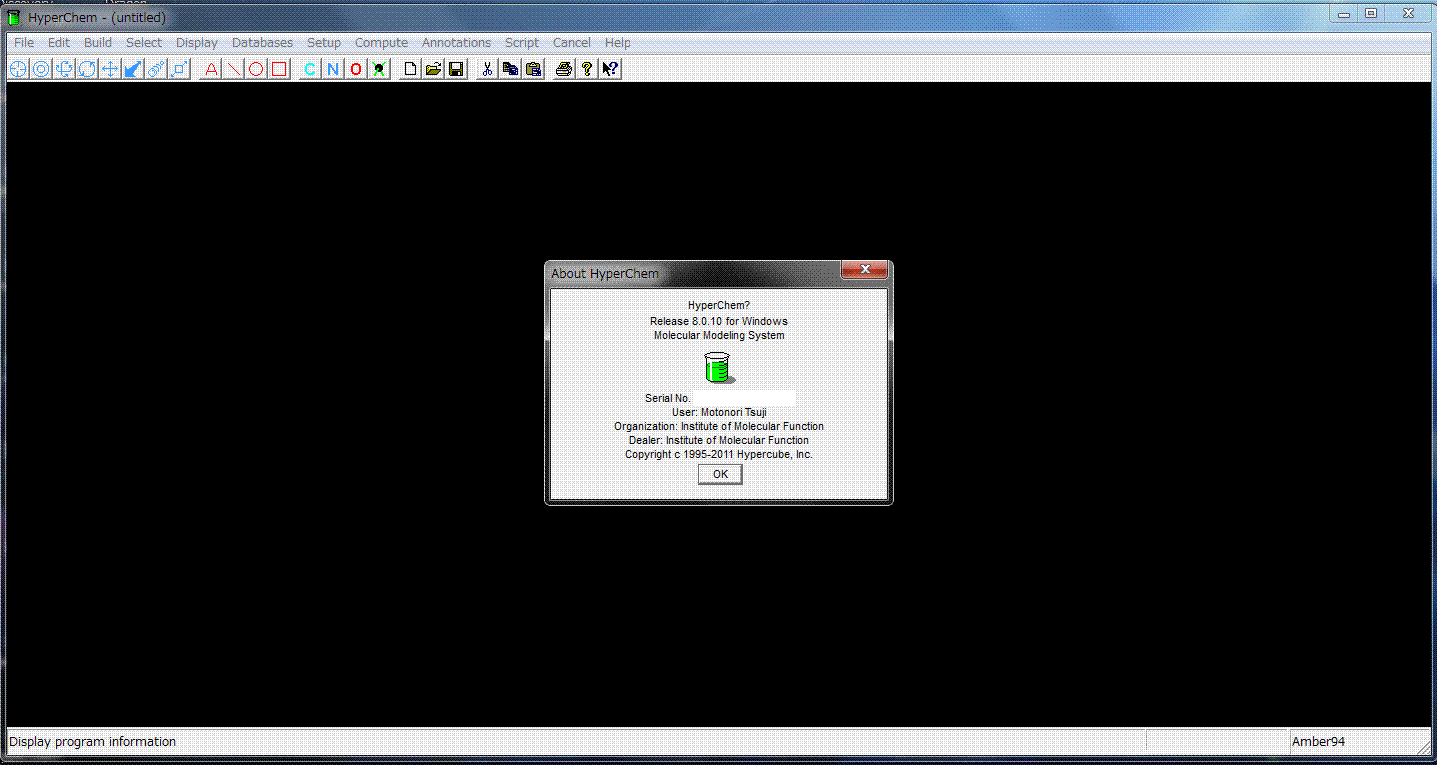
Task: Click the green beaker logo in About dialog
Action: coord(718,367)
